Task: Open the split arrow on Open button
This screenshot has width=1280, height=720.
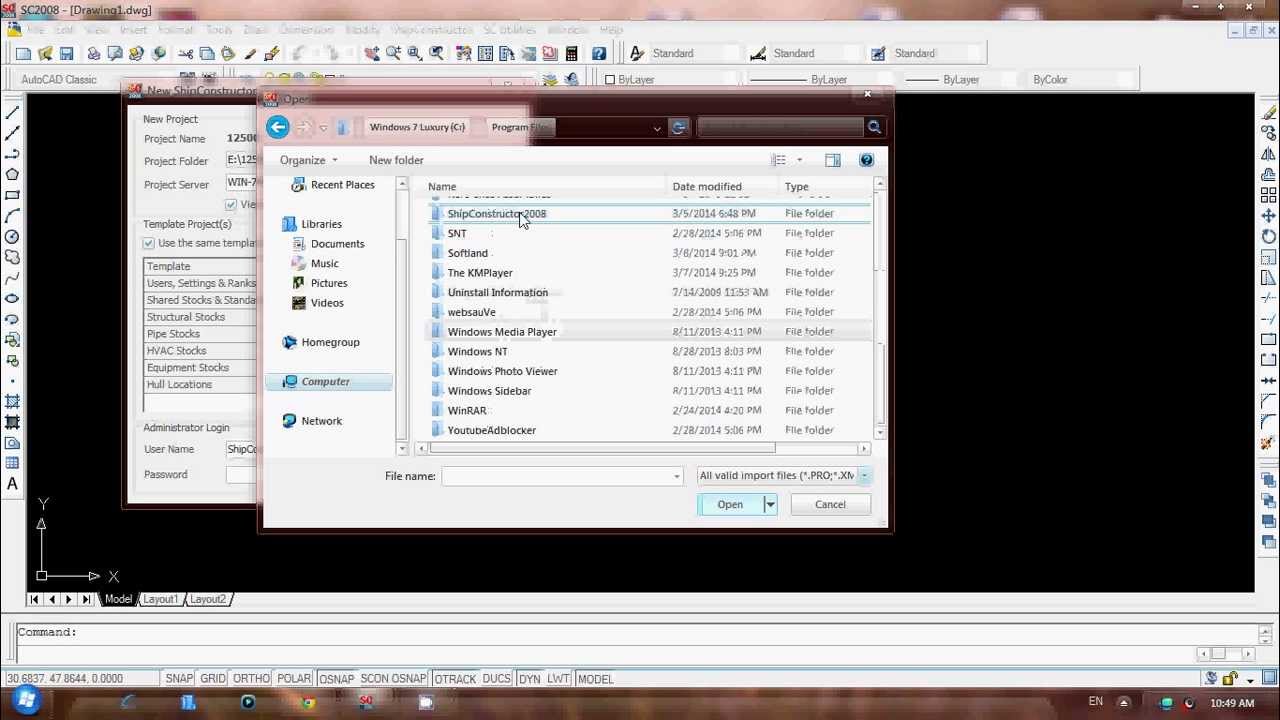Action: pyautogui.click(x=770, y=504)
